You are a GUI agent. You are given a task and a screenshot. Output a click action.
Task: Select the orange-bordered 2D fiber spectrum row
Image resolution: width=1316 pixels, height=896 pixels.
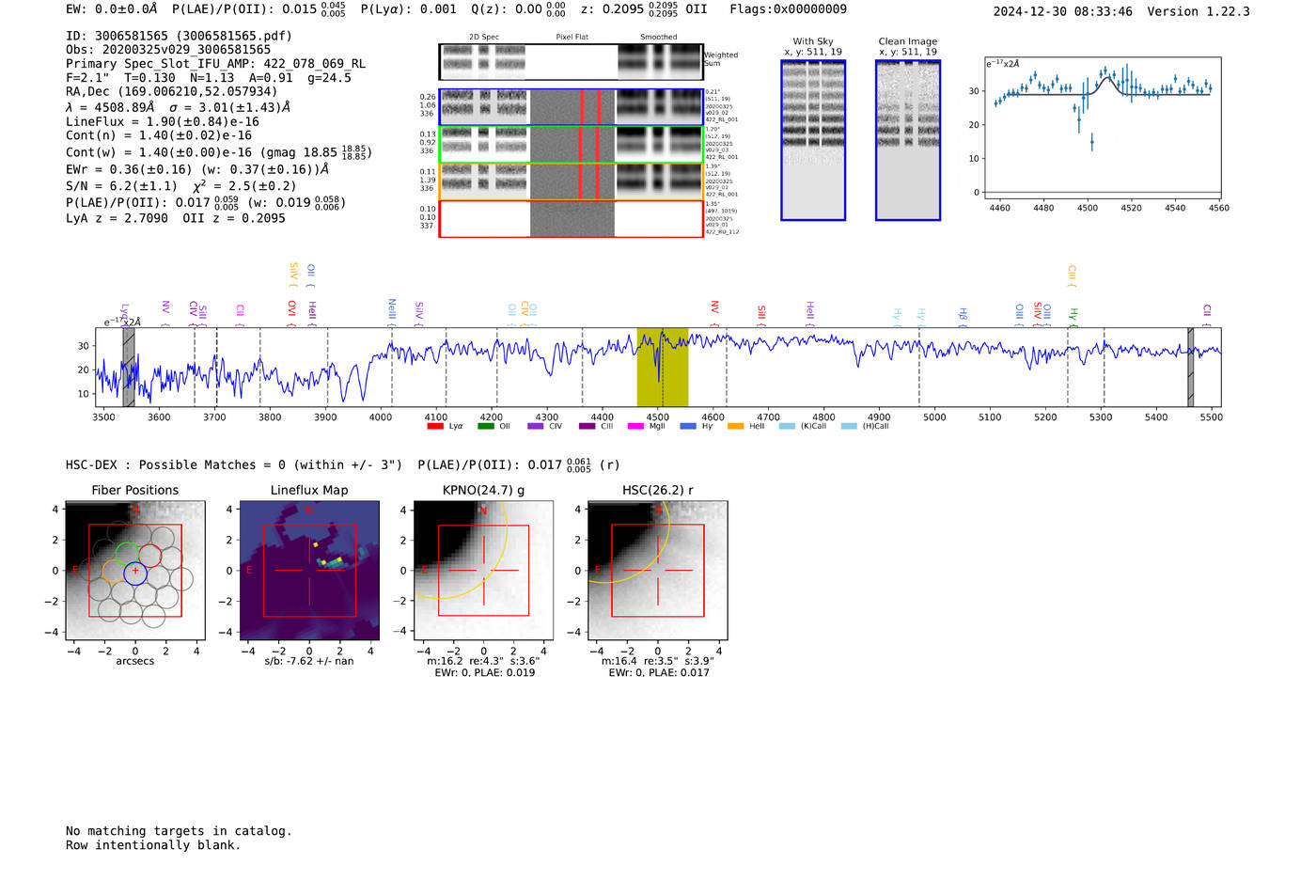[572, 181]
